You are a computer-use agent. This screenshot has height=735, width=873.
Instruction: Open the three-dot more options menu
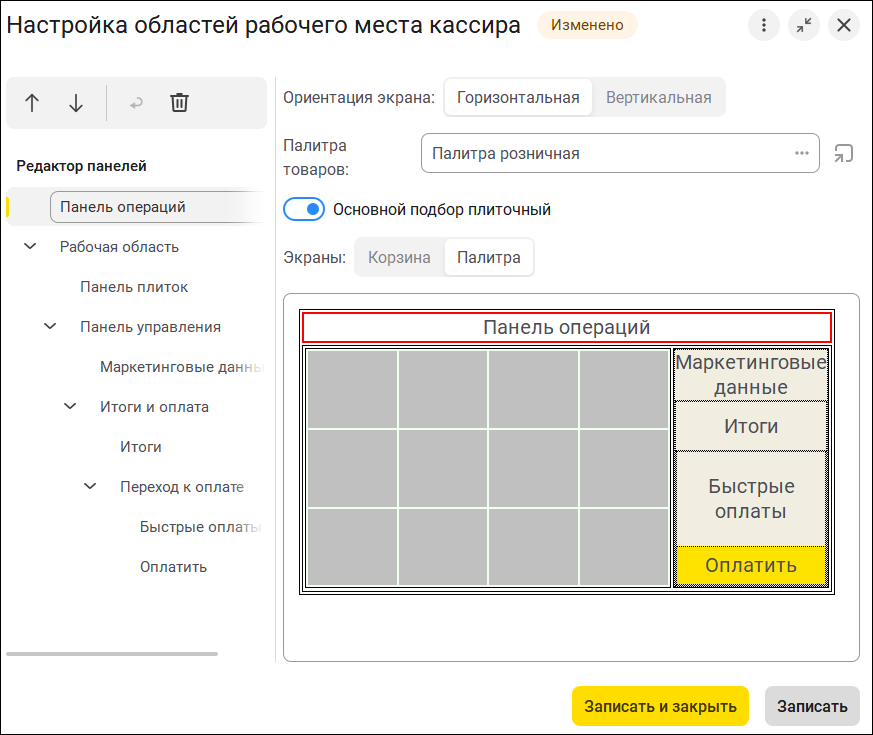point(764,25)
